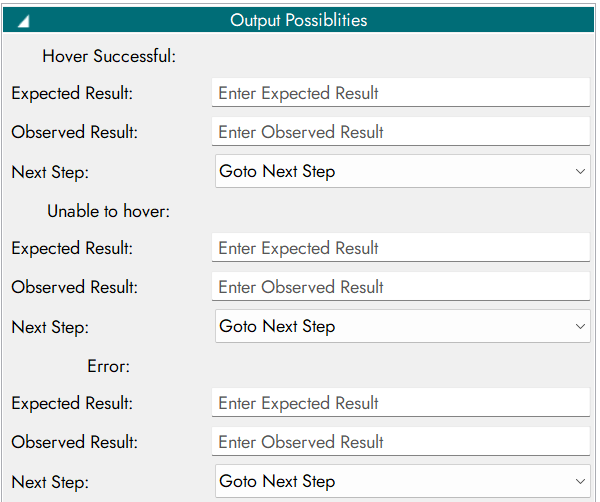600x502 pixels.
Task: Click Observed Result label in Error section
Action: point(75,442)
